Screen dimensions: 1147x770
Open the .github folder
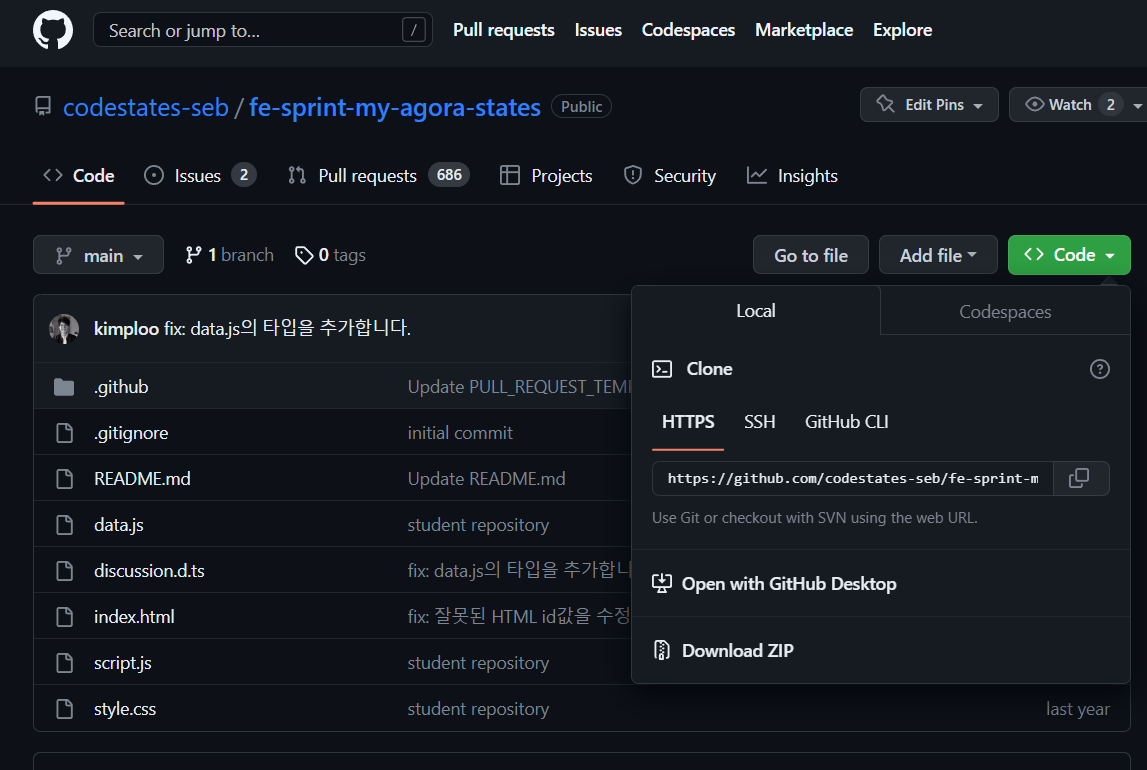click(121, 387)
